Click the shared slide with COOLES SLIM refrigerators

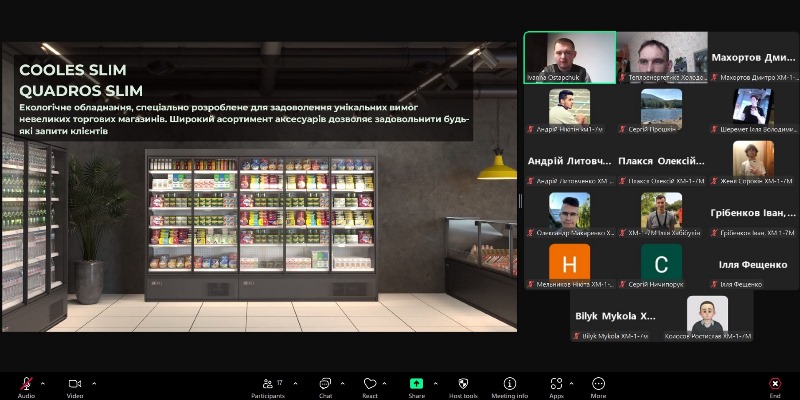(x=259, y=187)
